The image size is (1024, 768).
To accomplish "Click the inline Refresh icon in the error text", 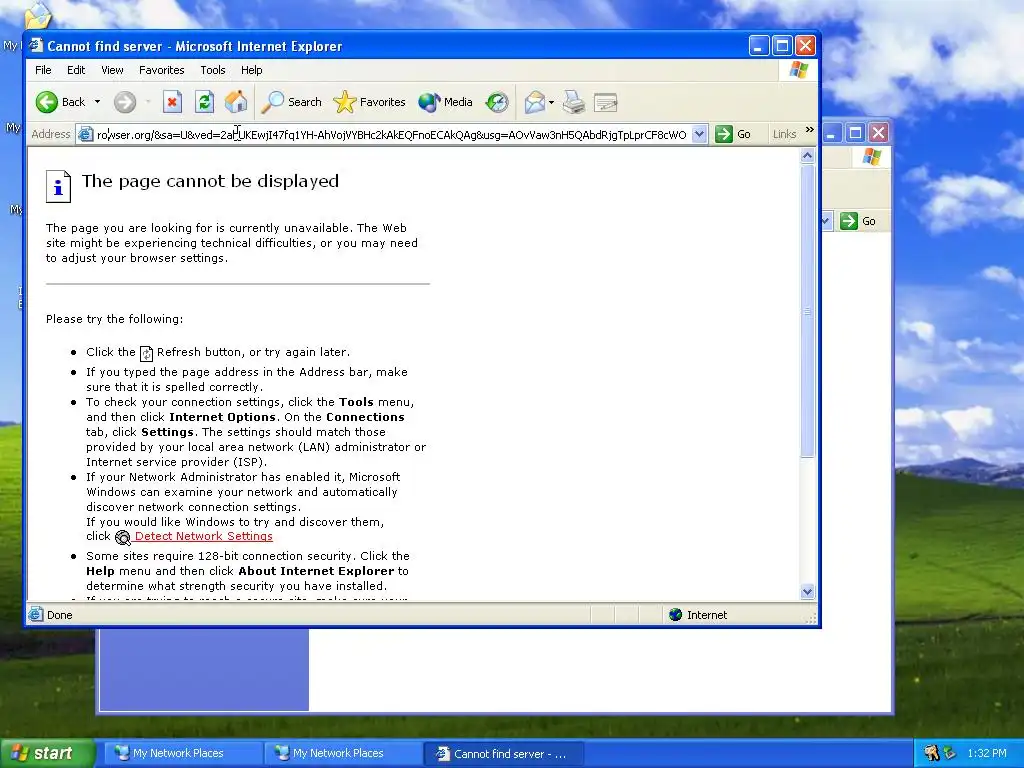I will tap(146, 353).
